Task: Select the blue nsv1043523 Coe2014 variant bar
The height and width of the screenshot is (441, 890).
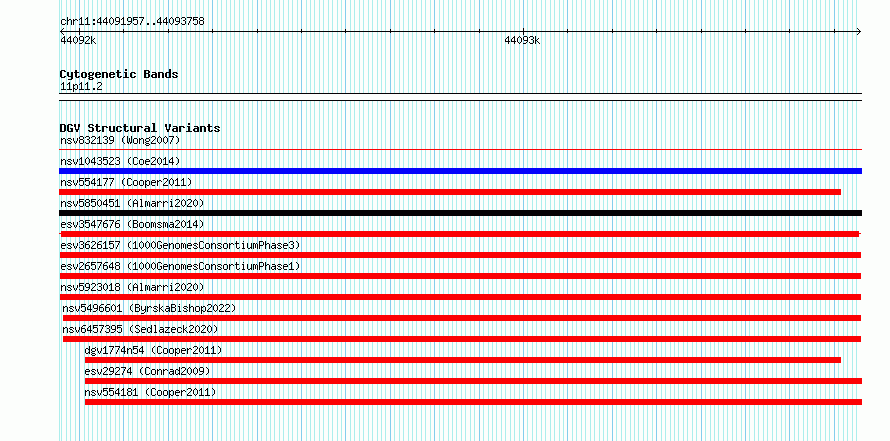Action: (x=460, y=171)
